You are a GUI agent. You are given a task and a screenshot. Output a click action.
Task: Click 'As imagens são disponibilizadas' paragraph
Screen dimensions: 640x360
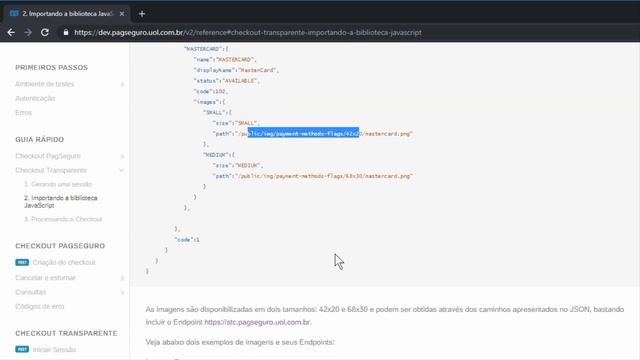pyautogui.click(x=385, y=316)
